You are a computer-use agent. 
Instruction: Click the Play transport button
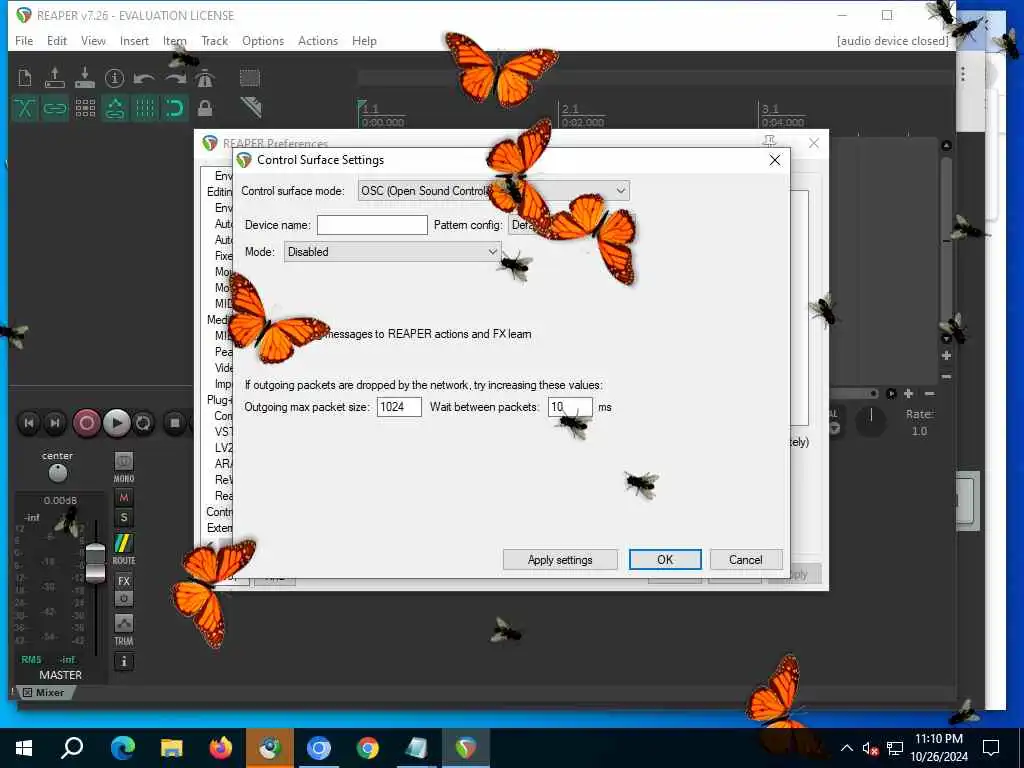click(x=117, y=423)
